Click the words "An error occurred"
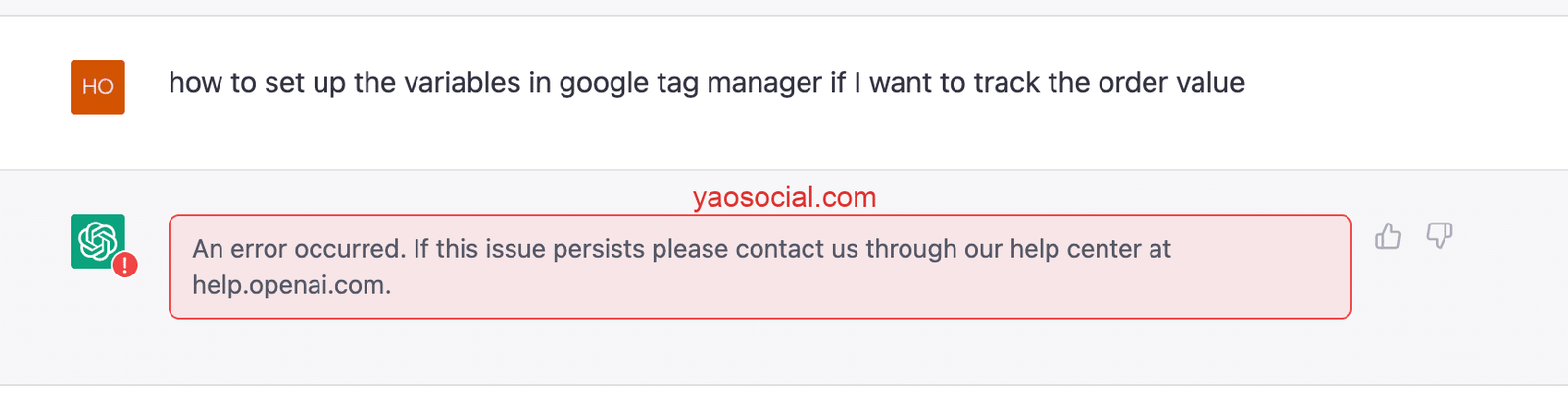The width and height of the screenshot is (1568, 399). tap(298, 249)
